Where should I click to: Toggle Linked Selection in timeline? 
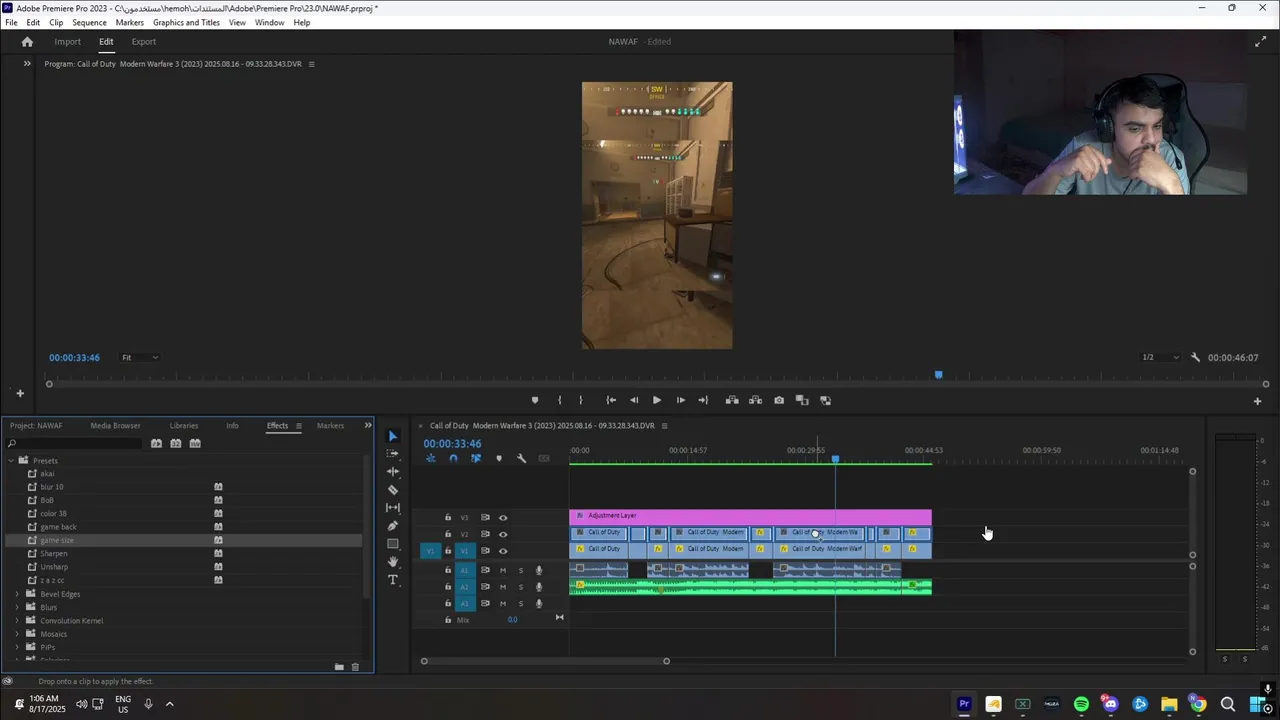(x=476, y=458)
